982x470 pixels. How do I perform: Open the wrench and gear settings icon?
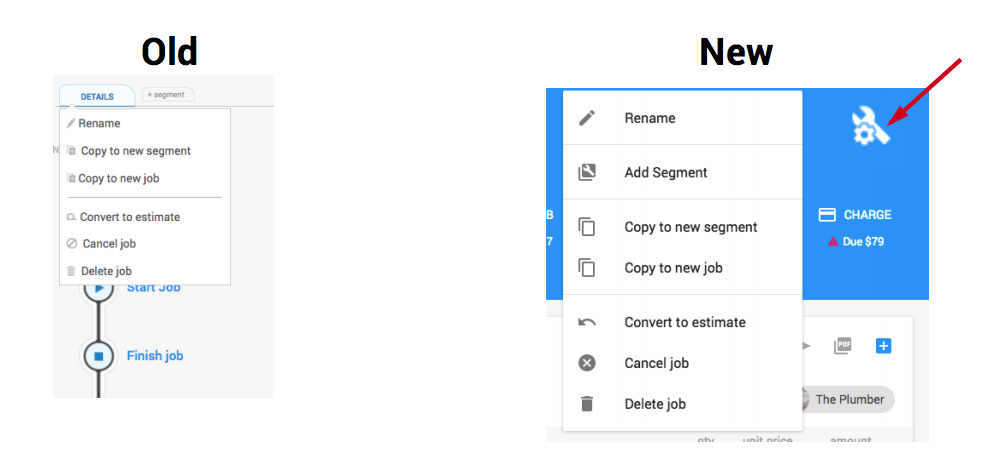(x=871, y=127)
